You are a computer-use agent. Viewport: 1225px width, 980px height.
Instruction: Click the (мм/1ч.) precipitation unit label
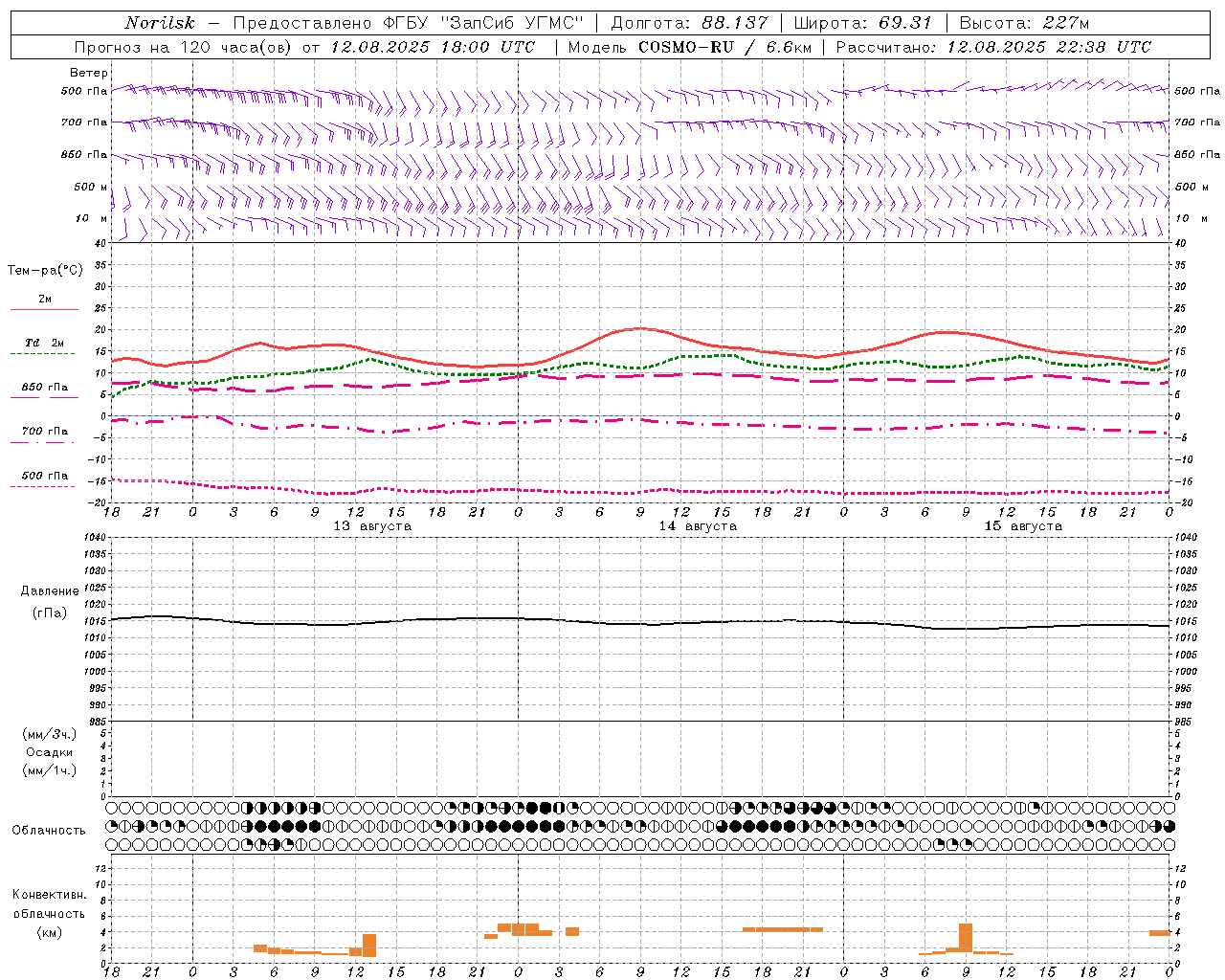pos(49,770)
